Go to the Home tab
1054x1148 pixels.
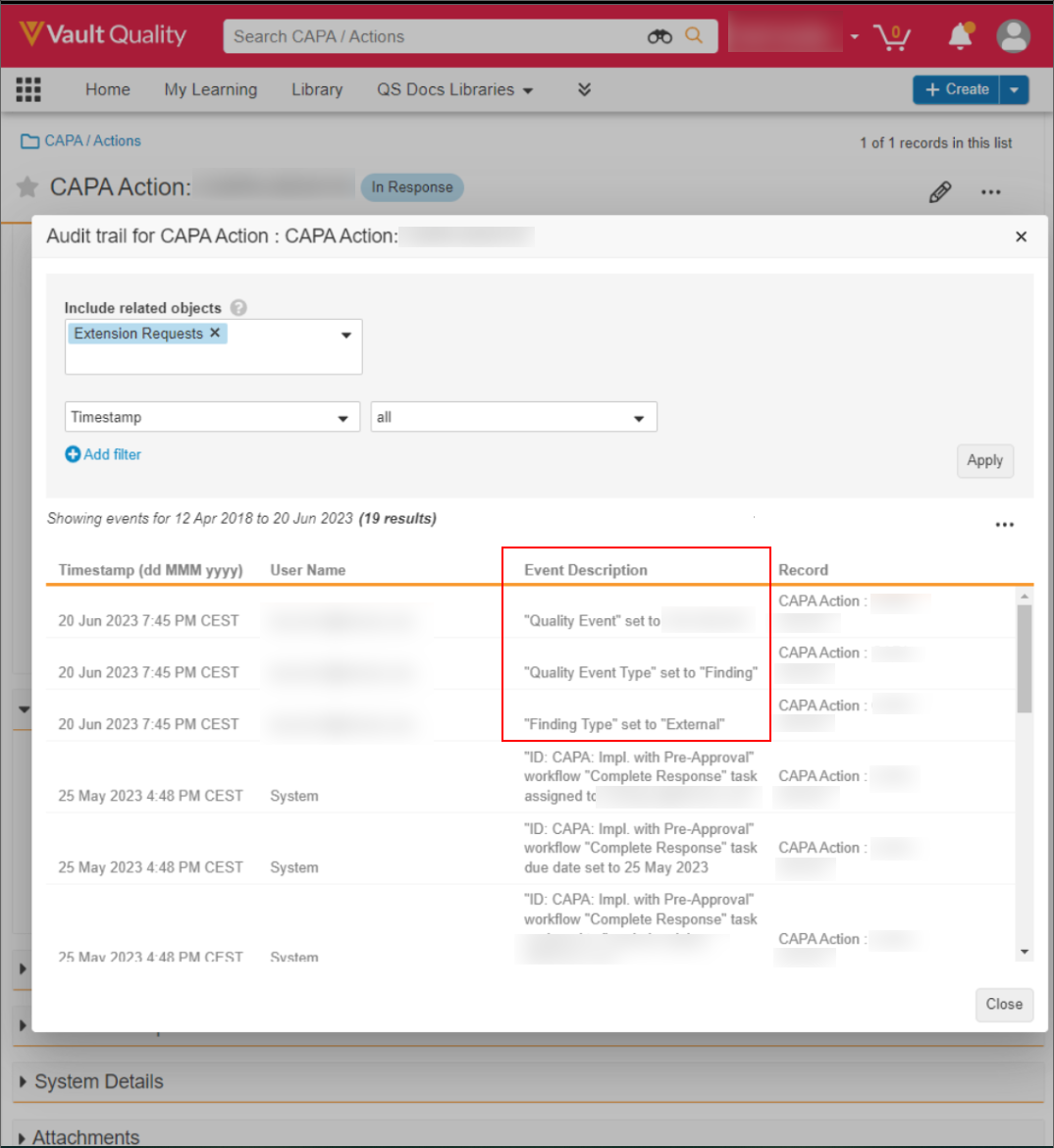point(108,89)
